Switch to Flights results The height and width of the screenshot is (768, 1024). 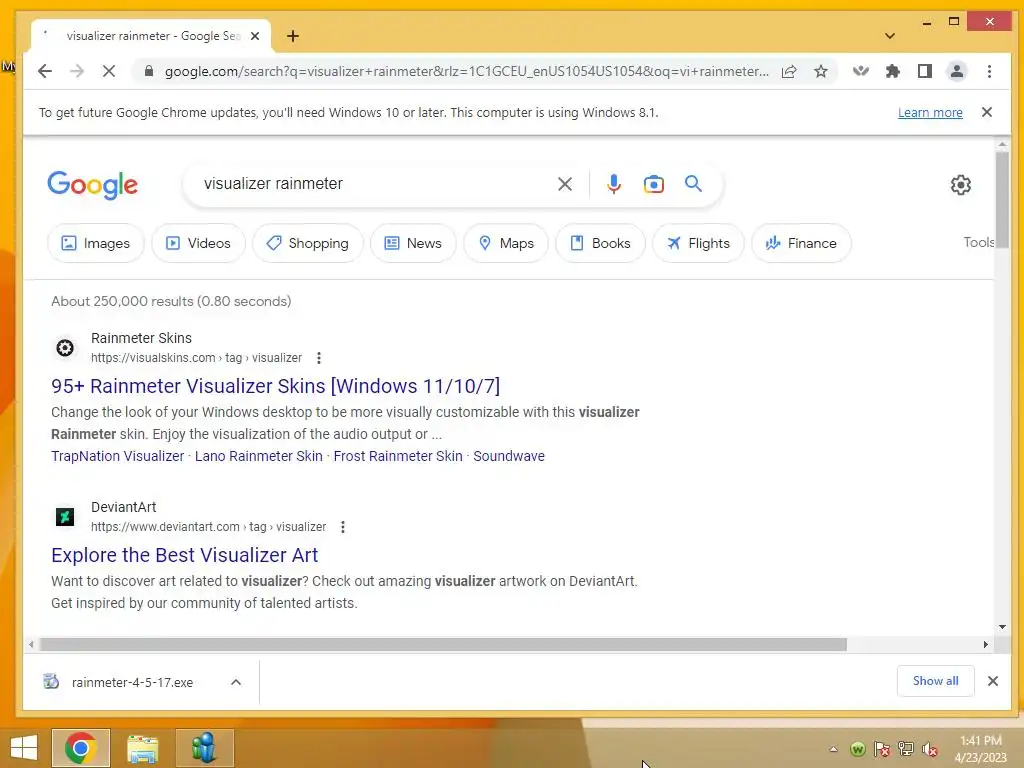698,243
